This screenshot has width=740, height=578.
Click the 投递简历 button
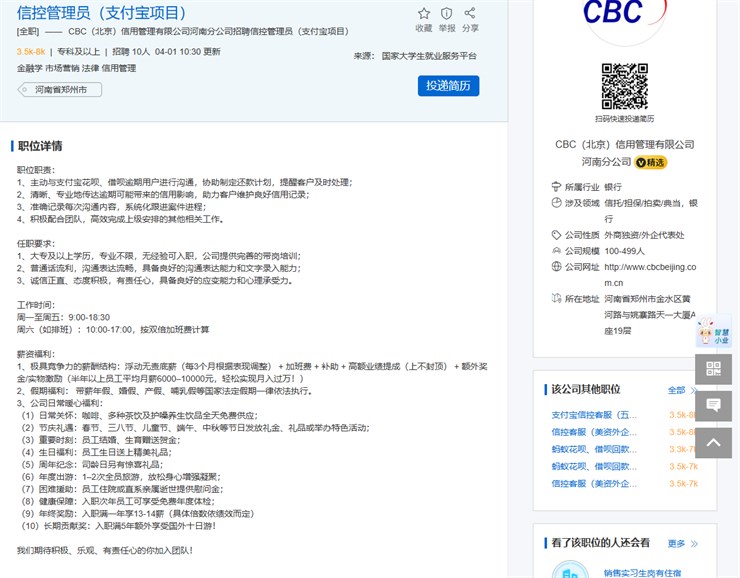[x=448, y=86]
